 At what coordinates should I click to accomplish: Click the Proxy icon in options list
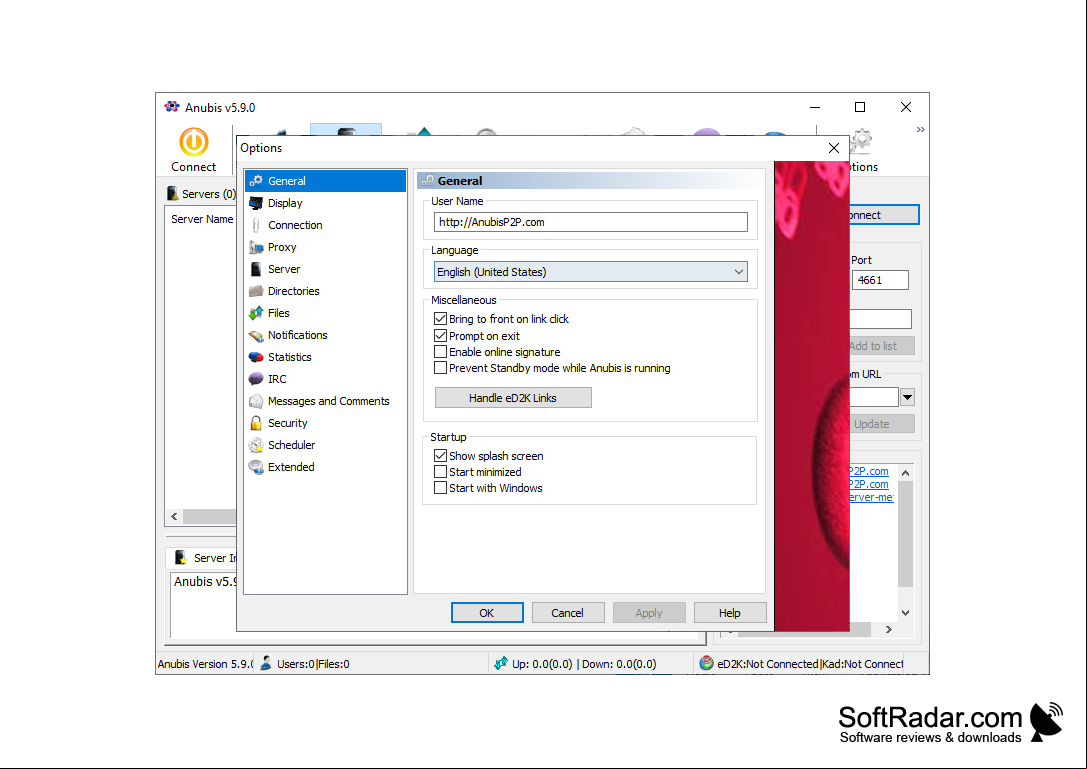pos(256,248)
